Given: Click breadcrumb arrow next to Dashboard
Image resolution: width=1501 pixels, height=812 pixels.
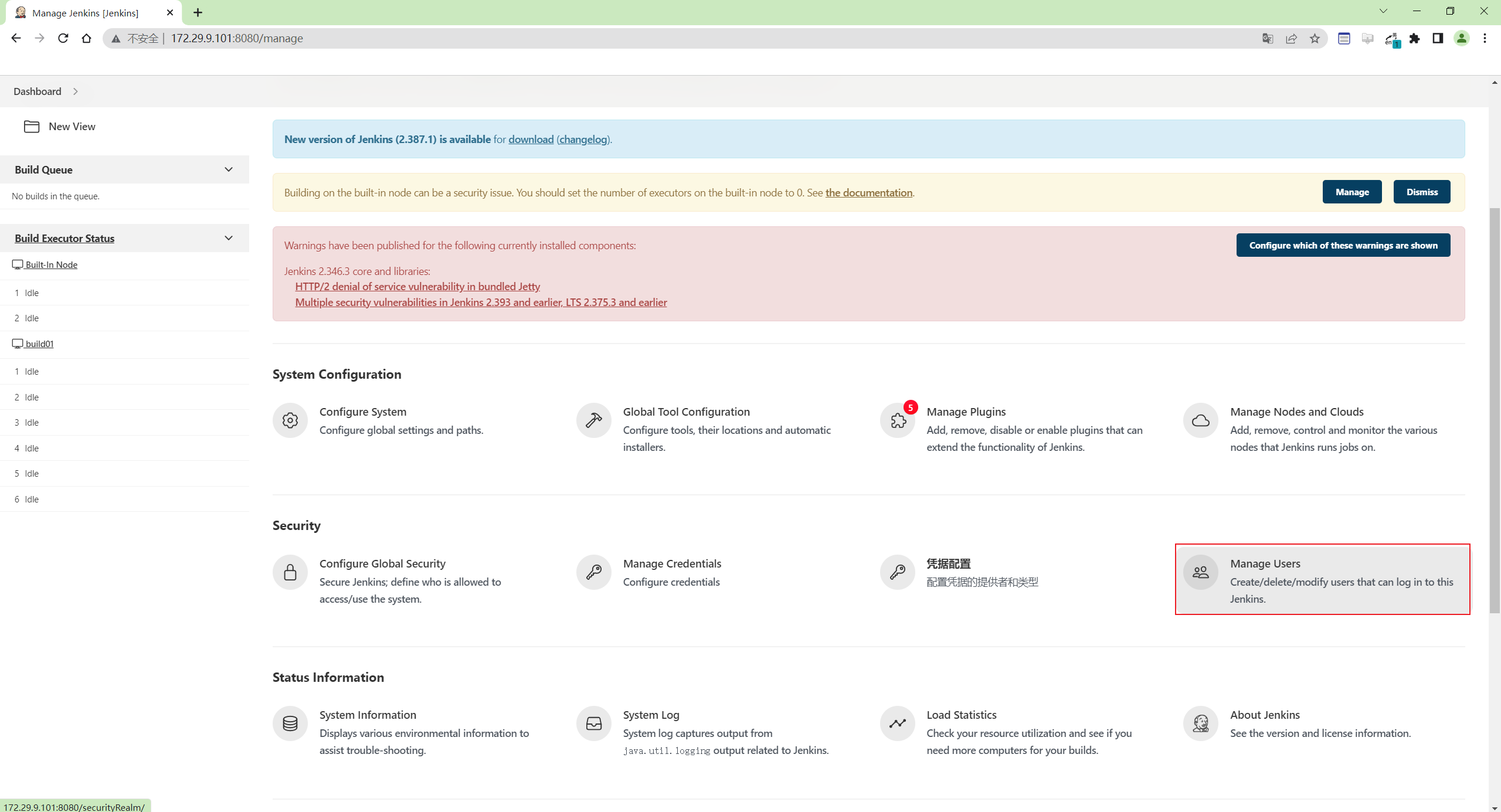Looking at the screenshot, I should pyautogui.click(x=76, y=91).
